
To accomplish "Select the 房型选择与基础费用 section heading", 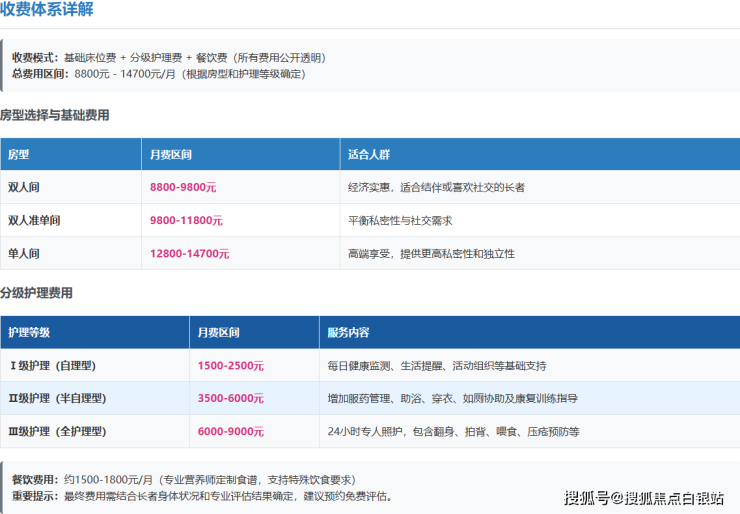I will coord(55,116).
